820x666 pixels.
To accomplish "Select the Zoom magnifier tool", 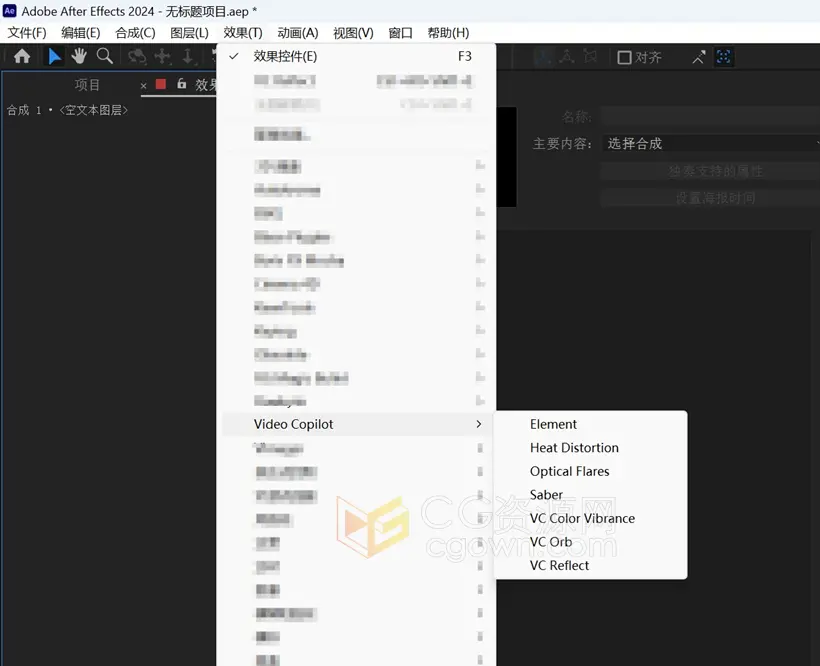I will (105, 56).
